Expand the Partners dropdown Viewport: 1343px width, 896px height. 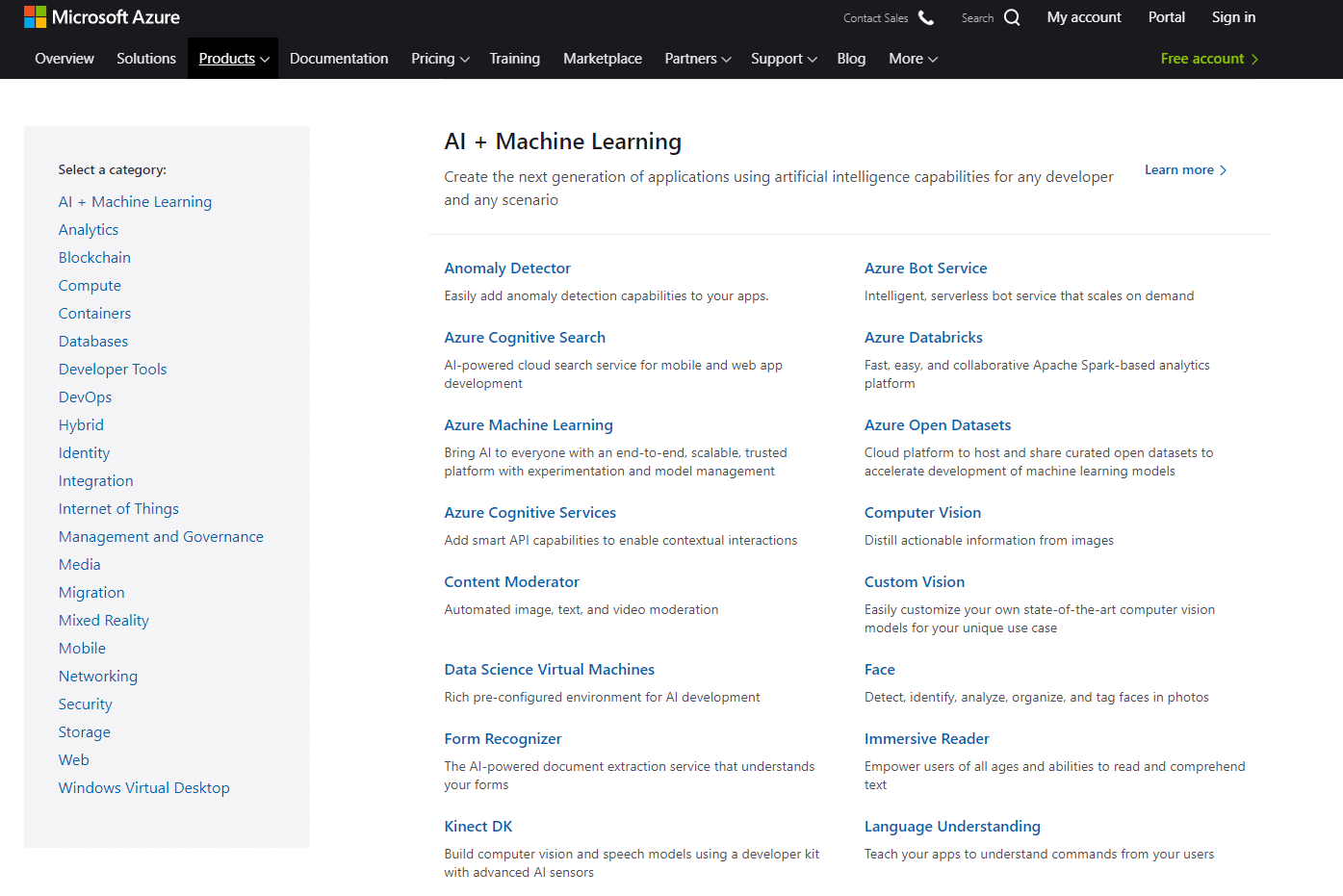(x=697, y=58)
